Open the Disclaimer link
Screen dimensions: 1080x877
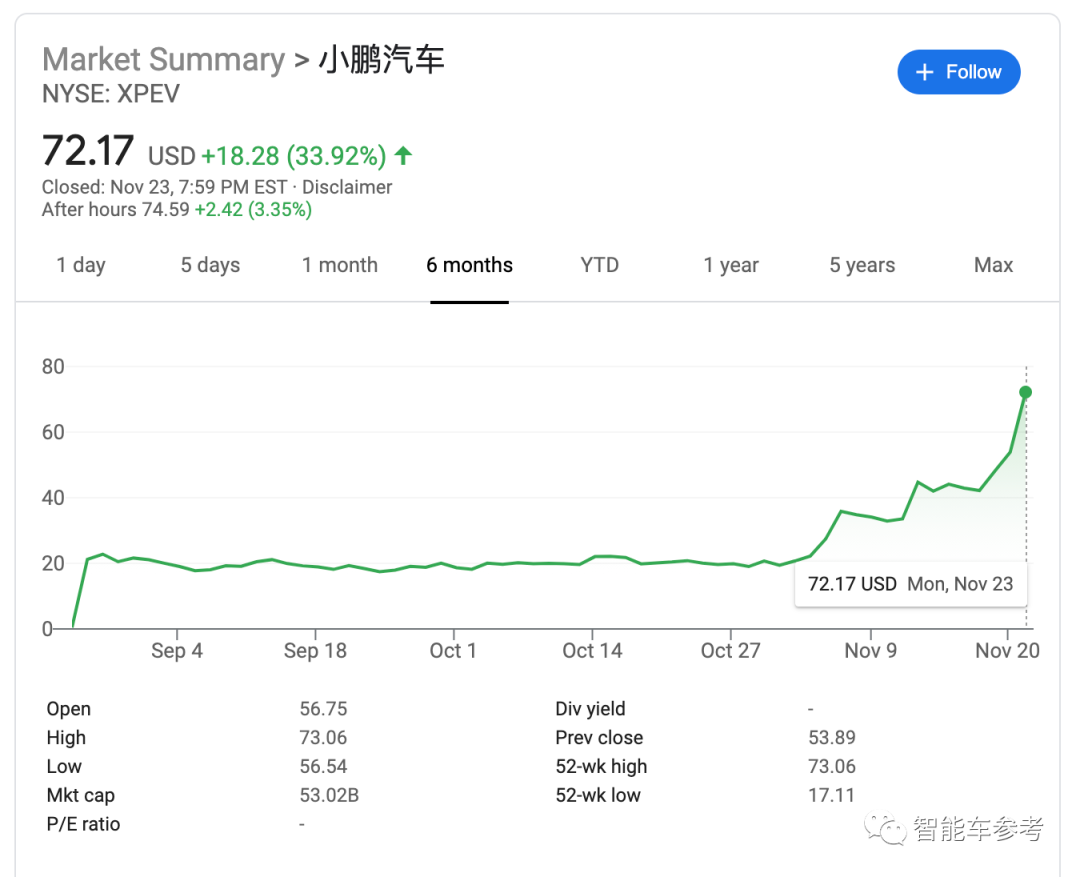347,187
